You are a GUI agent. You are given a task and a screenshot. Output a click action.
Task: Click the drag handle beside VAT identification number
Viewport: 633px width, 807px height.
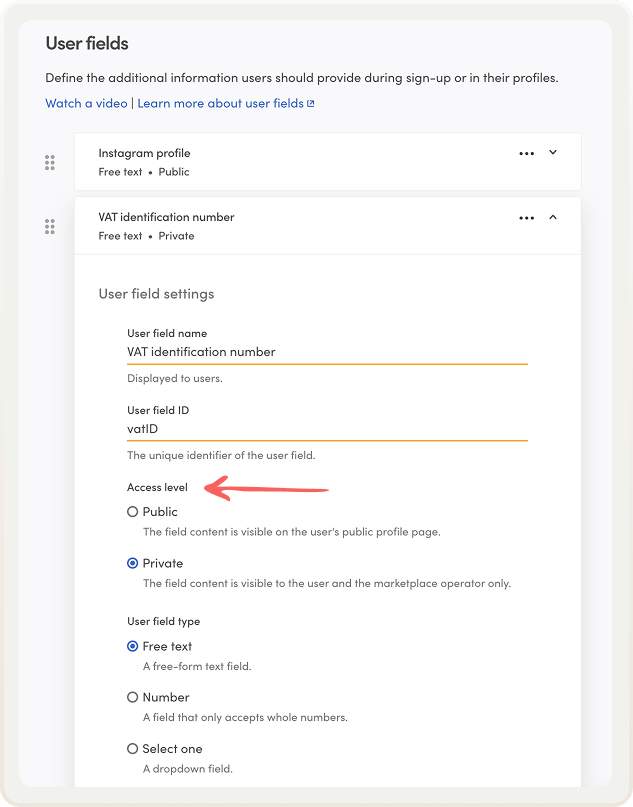point(49,227)
